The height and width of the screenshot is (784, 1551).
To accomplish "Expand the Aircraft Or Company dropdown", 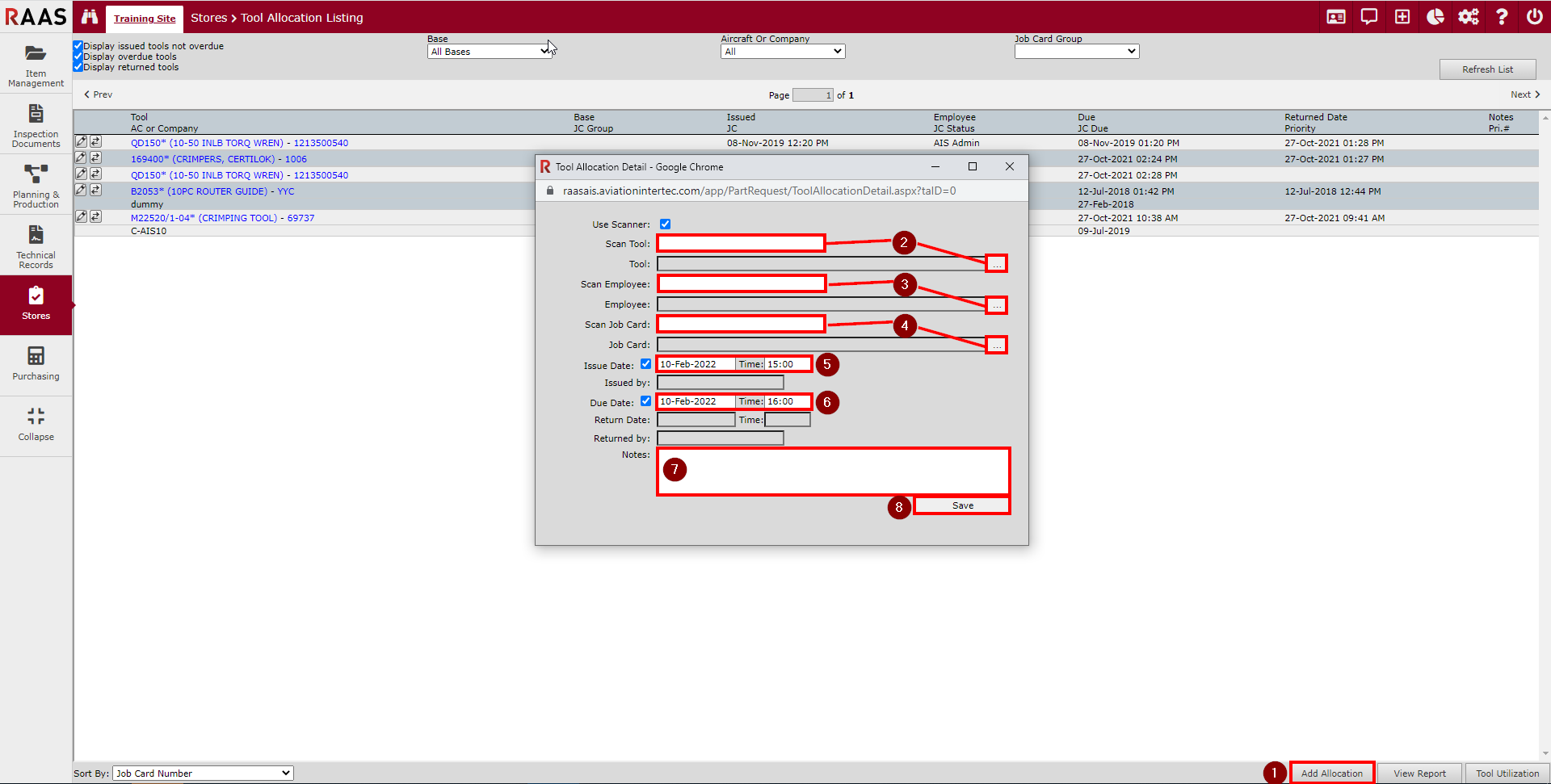I will [x=782, y=50].
